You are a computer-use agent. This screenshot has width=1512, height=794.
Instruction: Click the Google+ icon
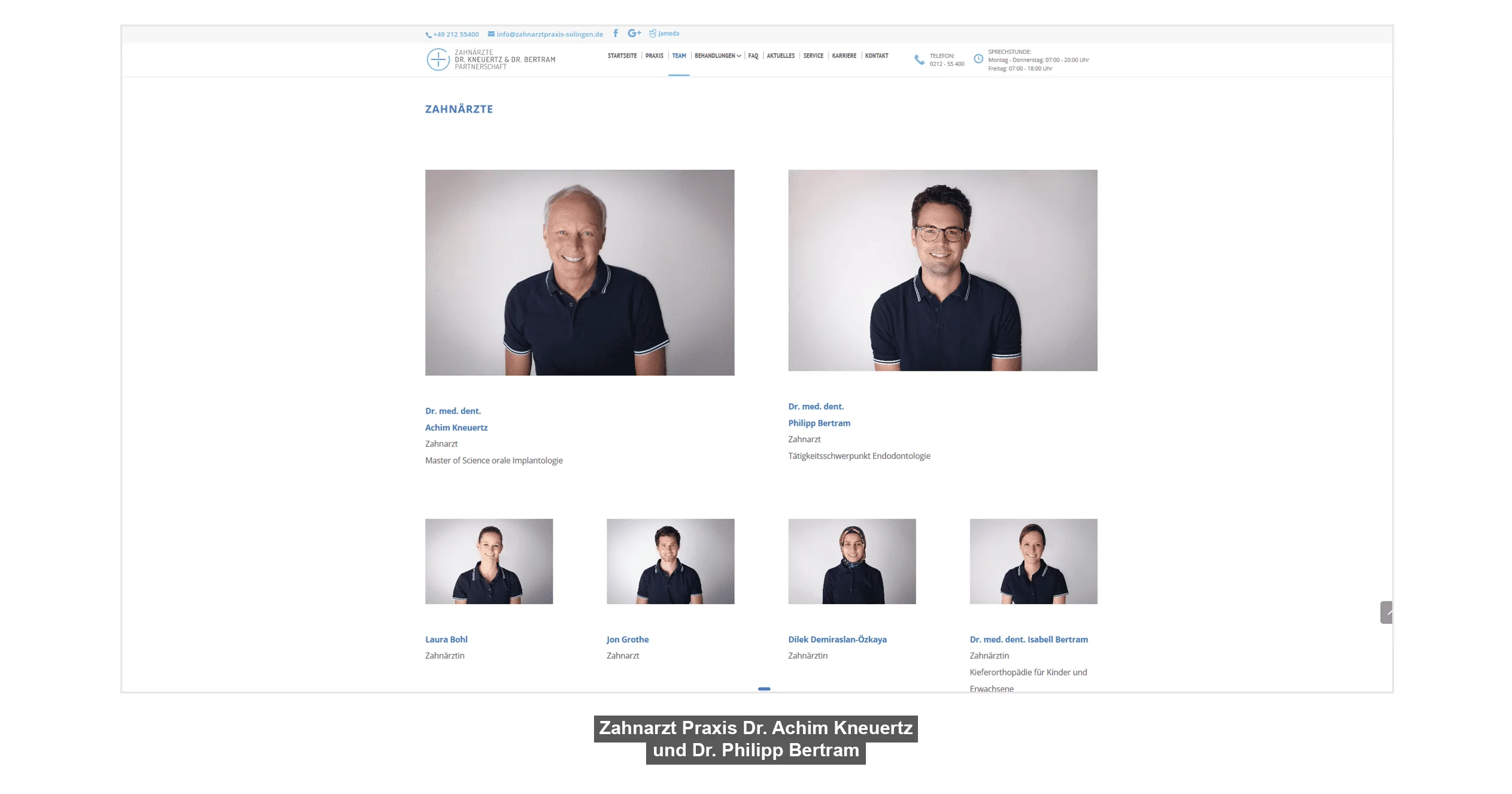click(x=634, y=34)
